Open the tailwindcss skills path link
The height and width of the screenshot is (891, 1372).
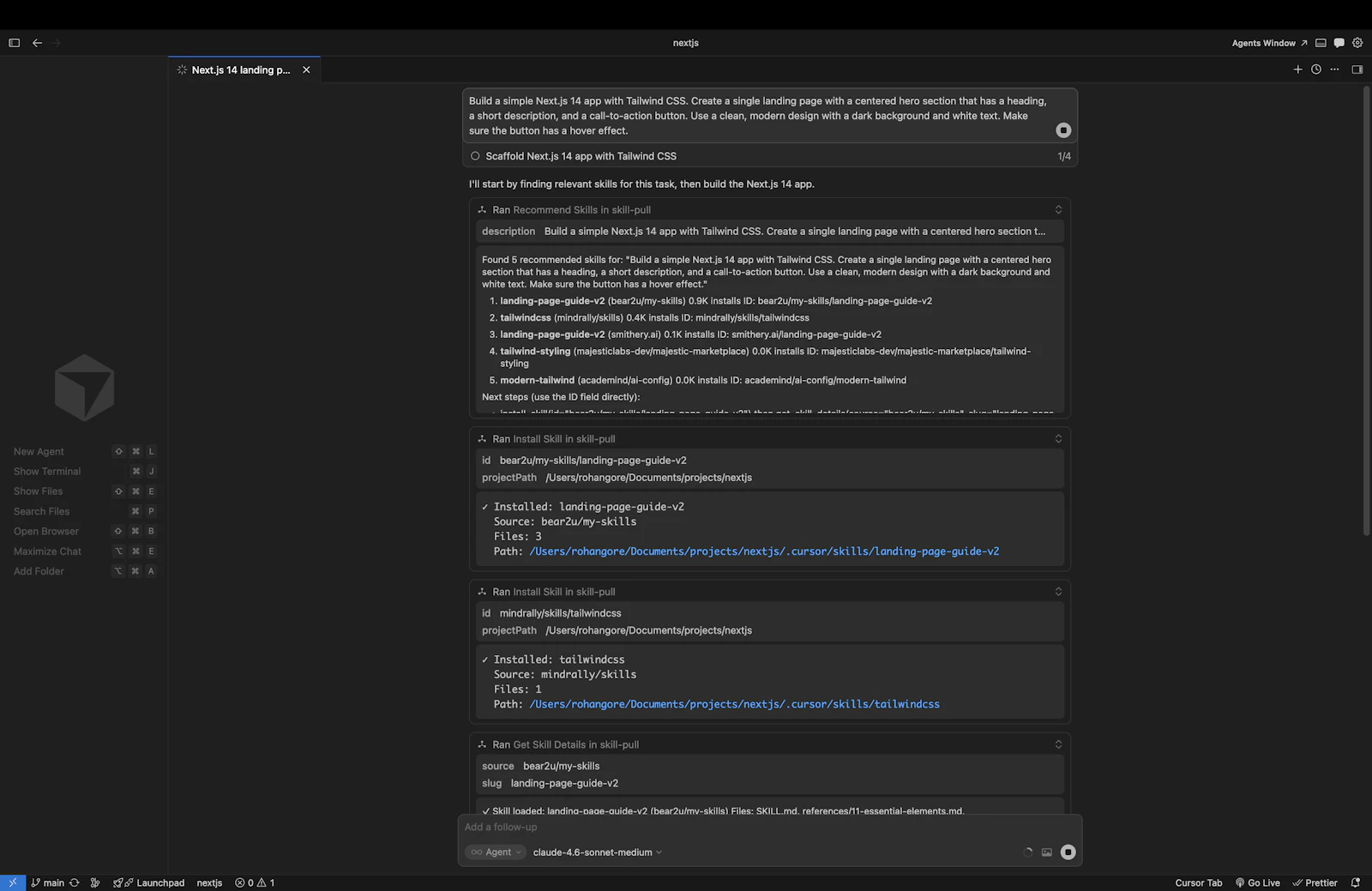734,704
